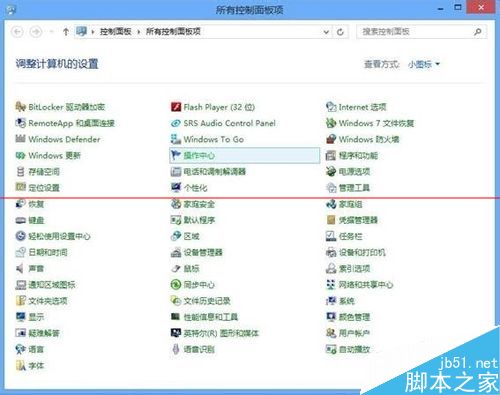Open Windows 更新 settings
Image resolution: width=500 pixels, height=395 pixels.
tap(48, 155)
